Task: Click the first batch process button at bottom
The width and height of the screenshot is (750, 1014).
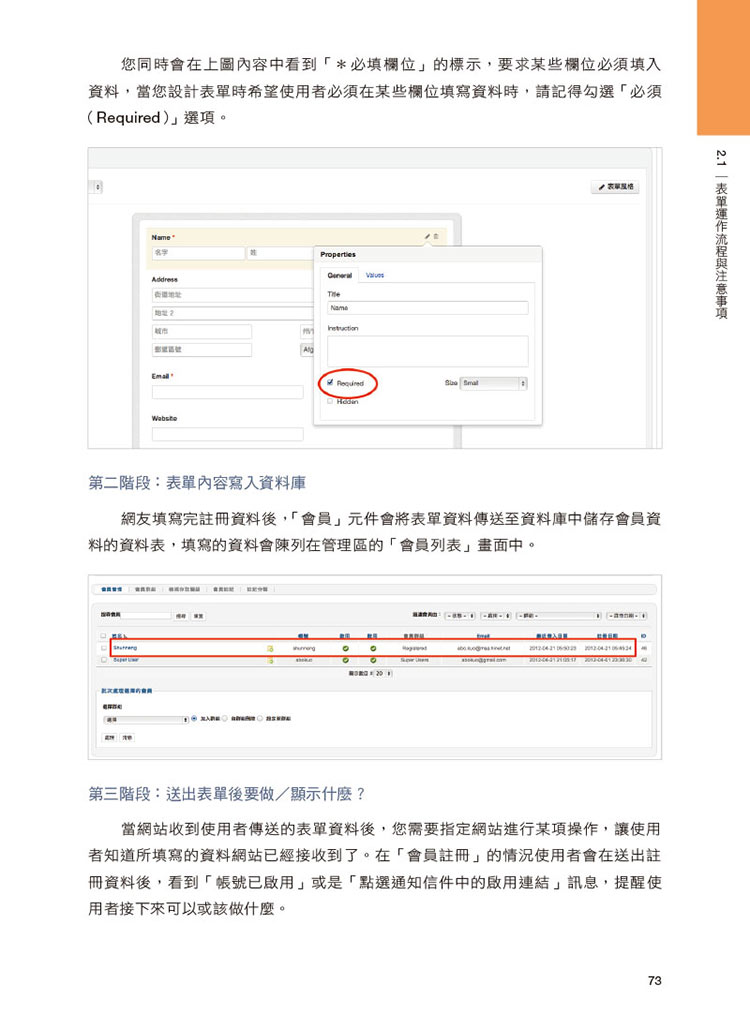Action: pos(110,737)
